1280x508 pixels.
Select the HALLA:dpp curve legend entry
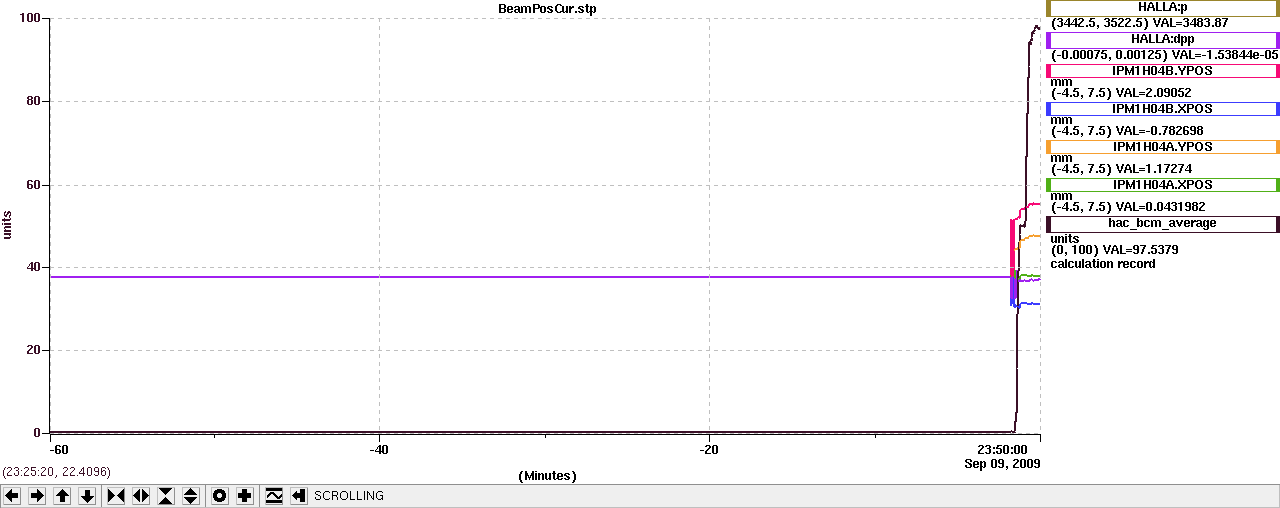(x=1162, y=40)
